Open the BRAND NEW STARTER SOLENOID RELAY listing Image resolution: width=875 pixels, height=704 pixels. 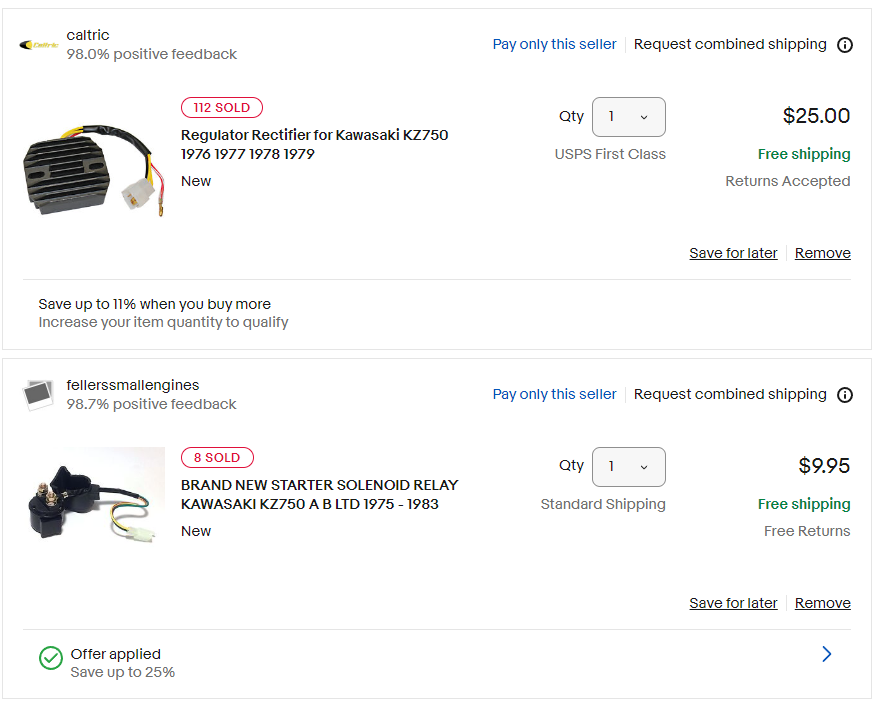pos(319,495)
